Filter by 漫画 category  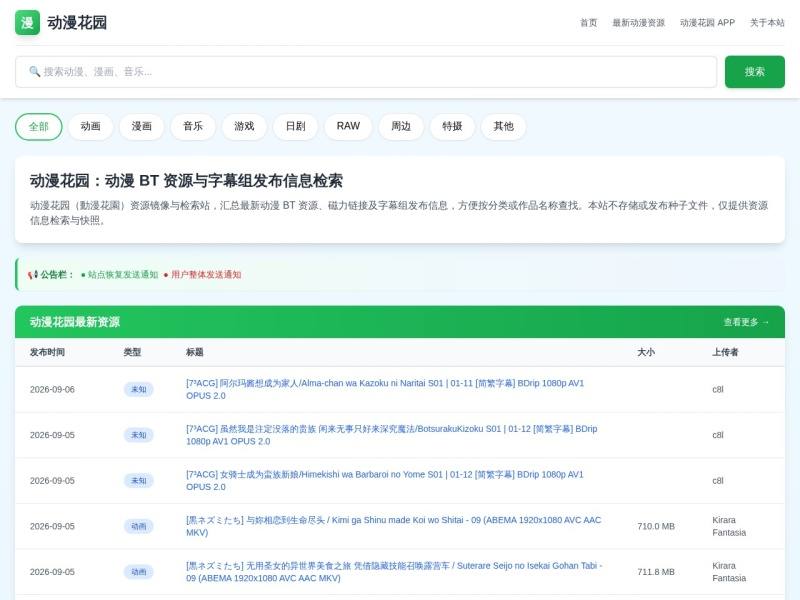coord(142,127)
